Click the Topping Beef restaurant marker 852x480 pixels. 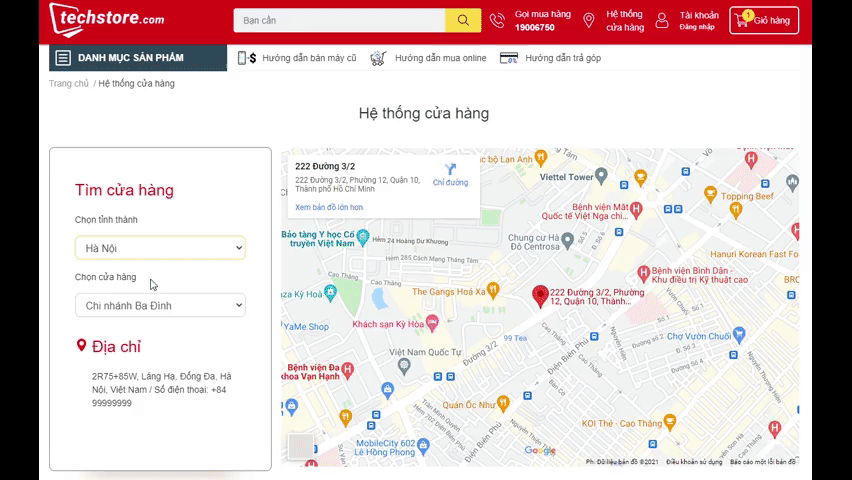tap(710, 194)
